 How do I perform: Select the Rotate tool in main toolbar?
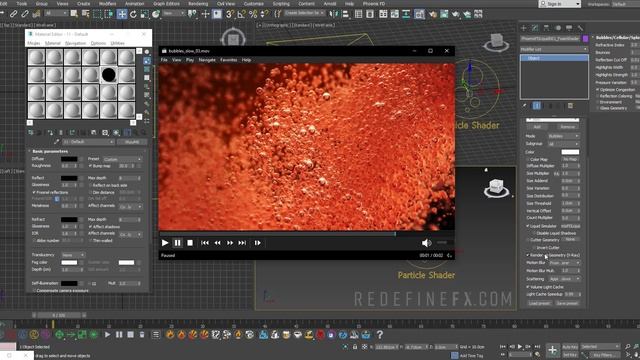coord(133,14)
